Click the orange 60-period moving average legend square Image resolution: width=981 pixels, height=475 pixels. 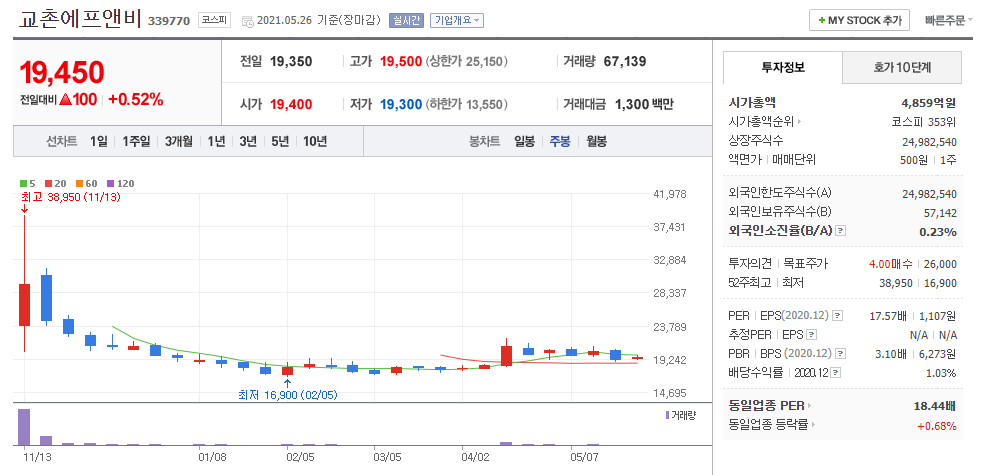(x=79, y=183)
